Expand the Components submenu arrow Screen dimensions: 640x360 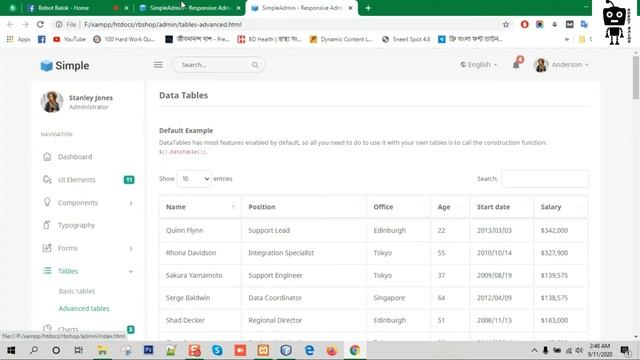tap(131, 203)
